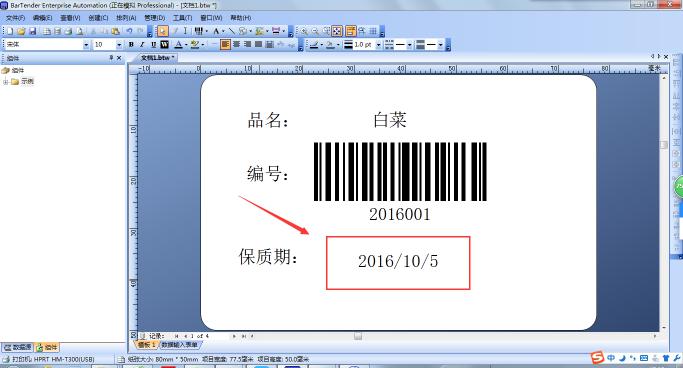Open the font size dropdown
Viewport: 683px width, 368px height.
click(119, 44)
